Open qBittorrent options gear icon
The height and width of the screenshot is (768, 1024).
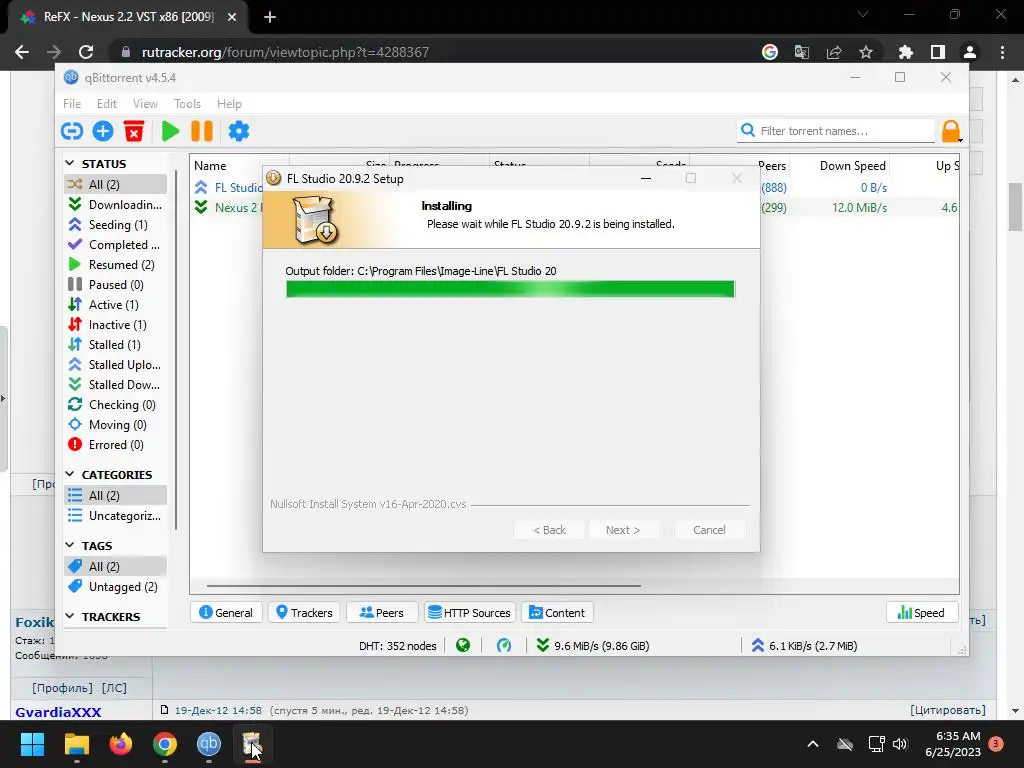point(238,131)
